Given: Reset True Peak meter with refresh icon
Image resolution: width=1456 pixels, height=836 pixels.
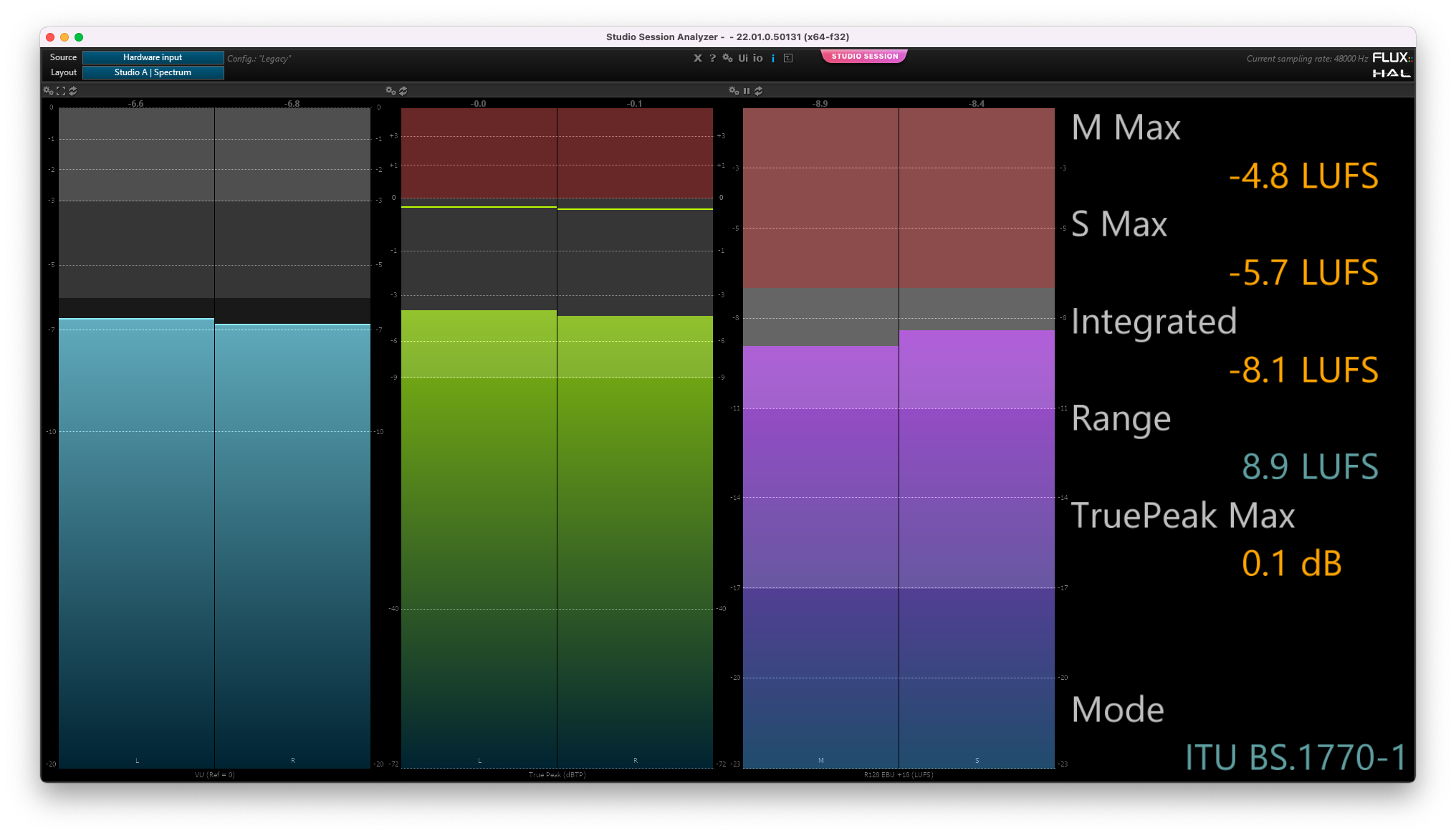Looking at the screenshot, I should 403,91.
